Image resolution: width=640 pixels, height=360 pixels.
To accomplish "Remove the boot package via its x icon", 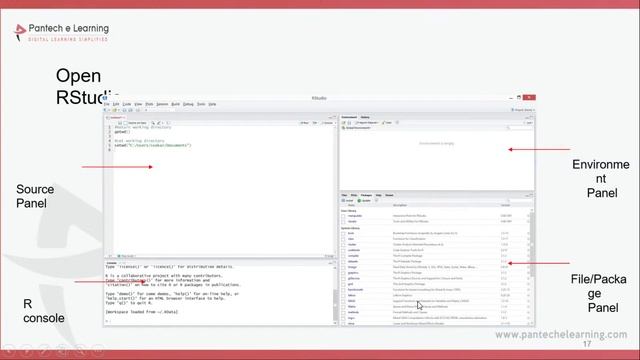I will coord(528,233).
